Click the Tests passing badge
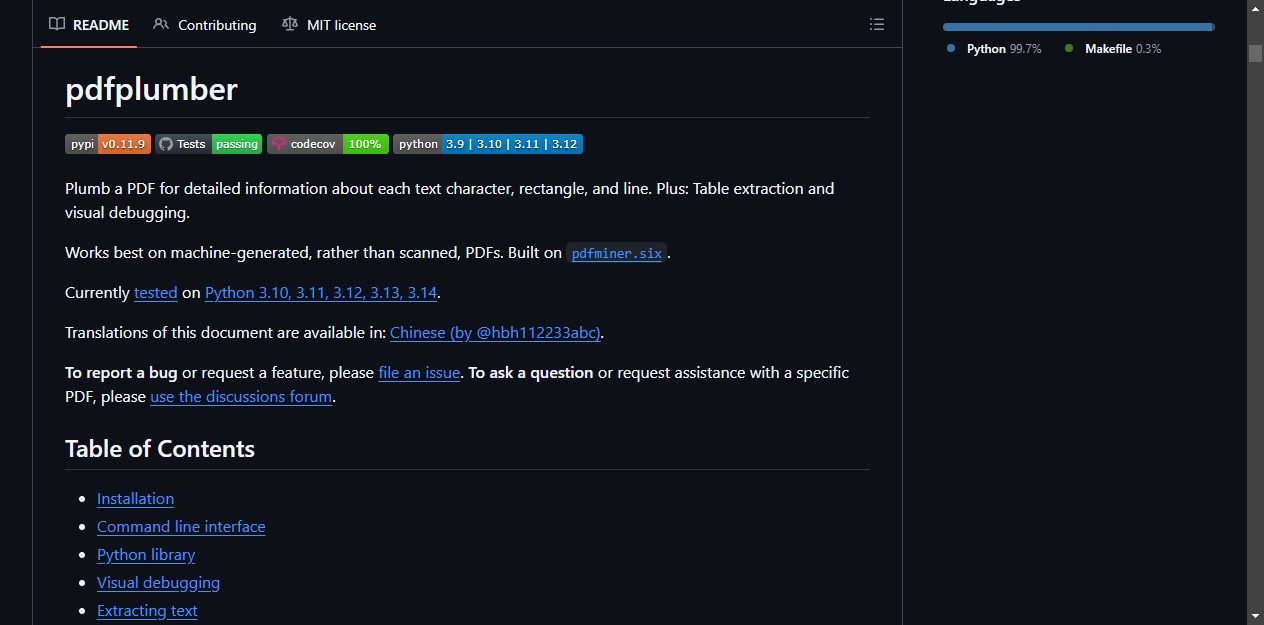The width and height of the screenshot is (1264, 625). pyautogui.click(x=208, y=144)
